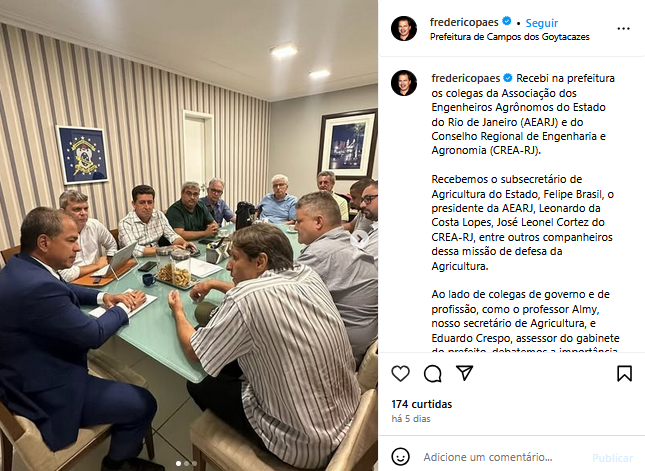
Task: Select third carousel dot indicator
Action: [x=194, y=464]
